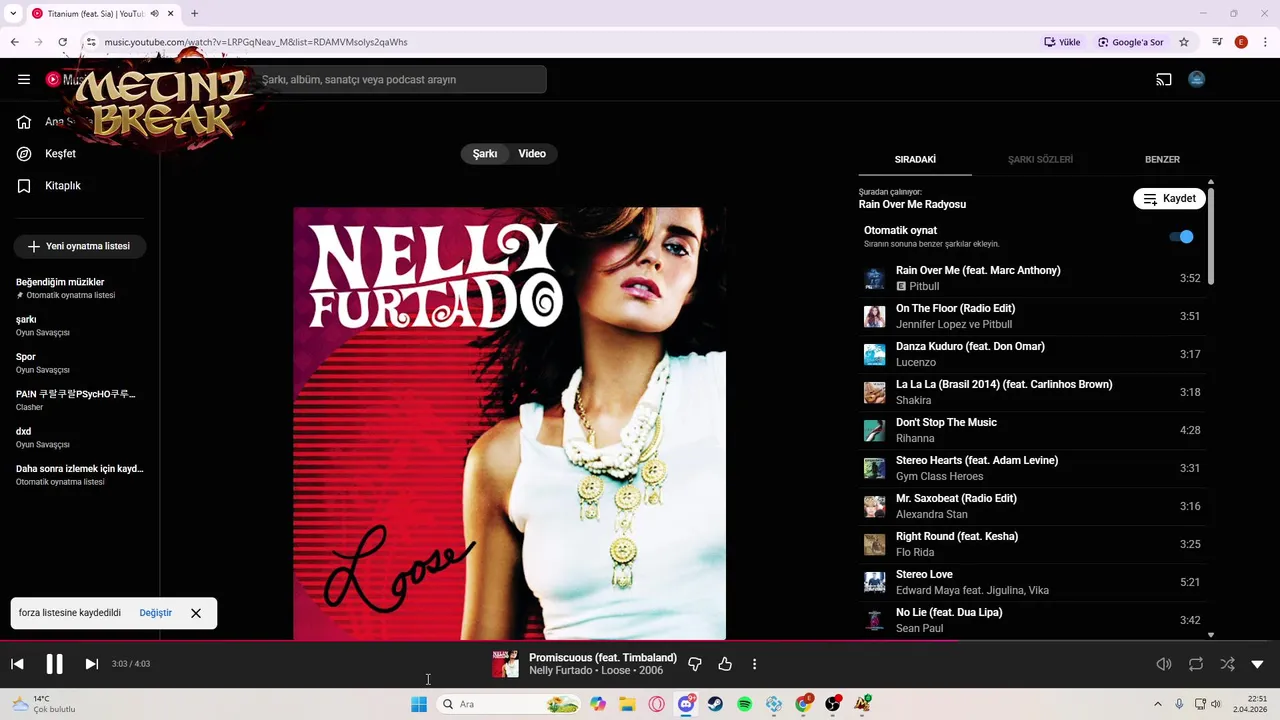Click the volume speaker icon in the player bar
Image resolution: width=1280 pixels, height=720 pixels.
(x=1164, y=664)
